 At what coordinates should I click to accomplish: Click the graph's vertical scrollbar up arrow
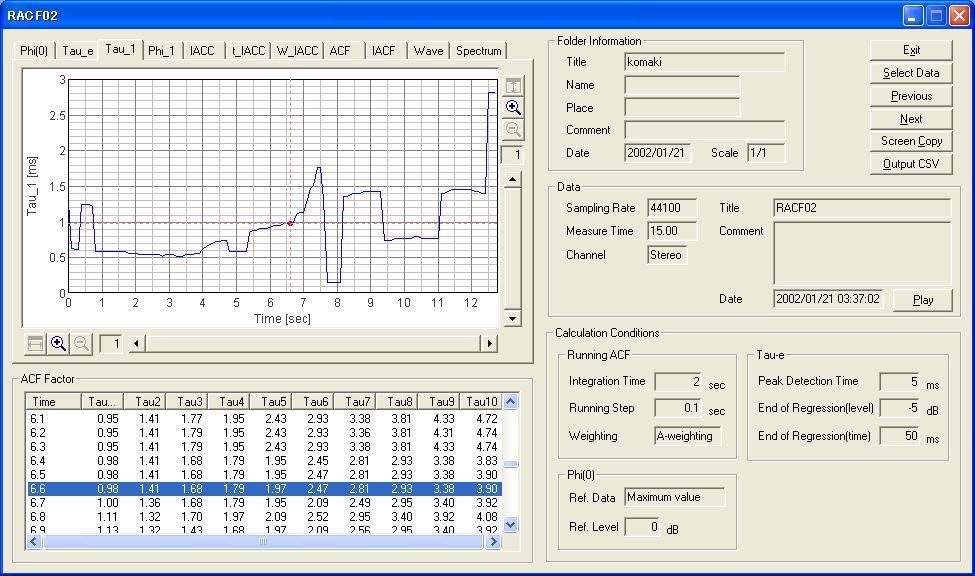click(512, 179)
